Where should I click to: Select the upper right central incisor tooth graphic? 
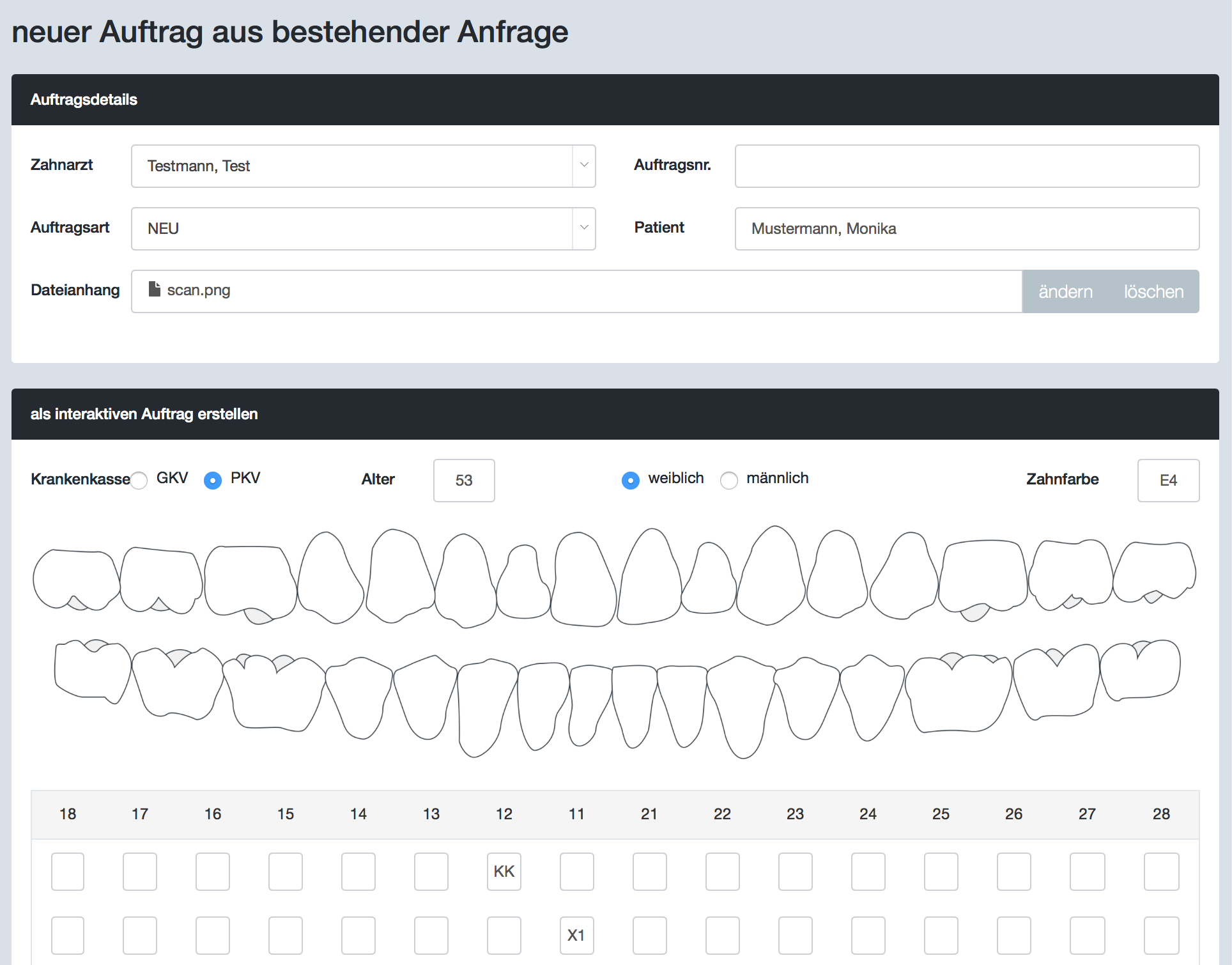[x=651, y=578]
